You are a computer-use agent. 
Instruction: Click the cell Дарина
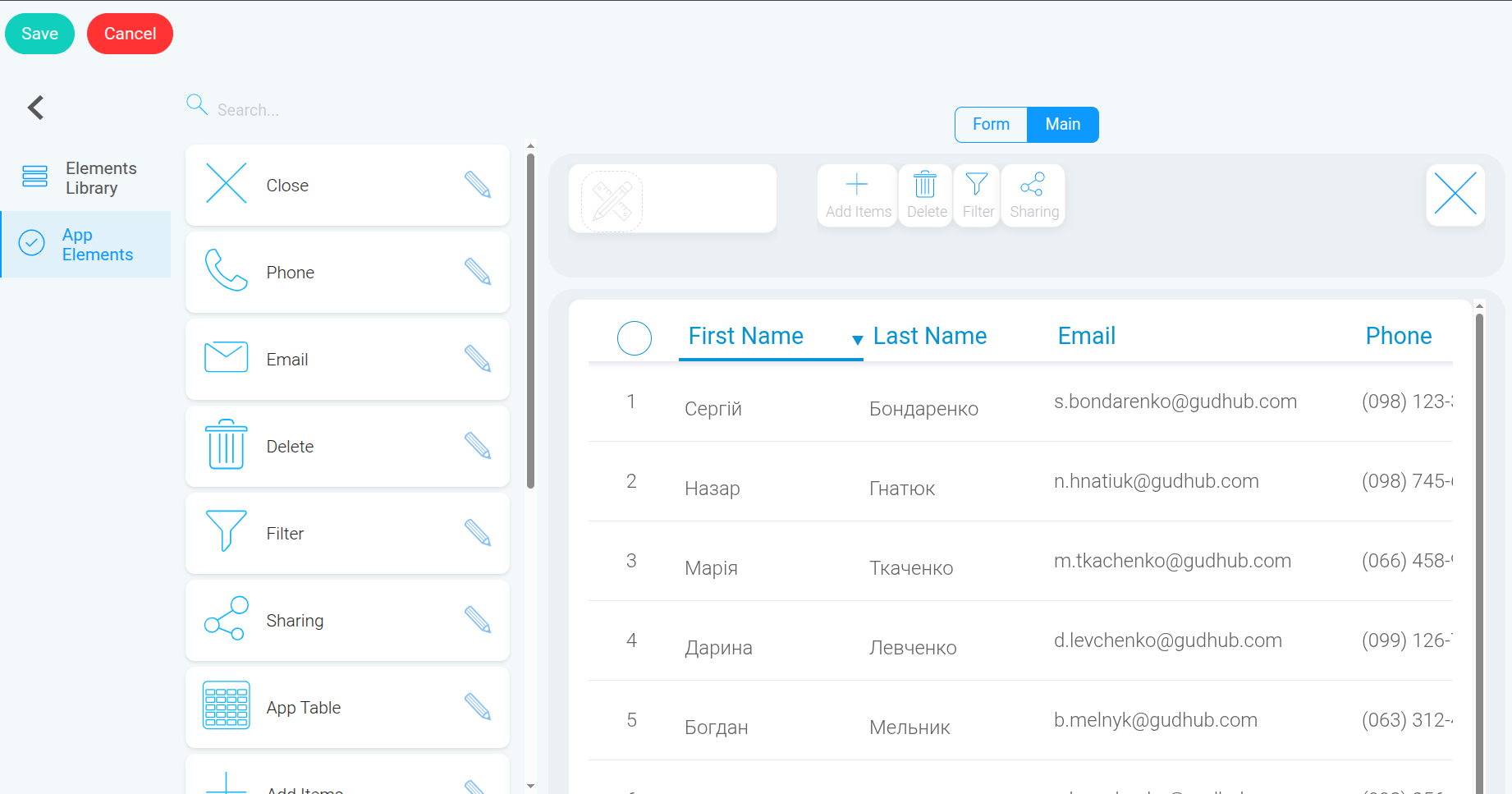718,648
